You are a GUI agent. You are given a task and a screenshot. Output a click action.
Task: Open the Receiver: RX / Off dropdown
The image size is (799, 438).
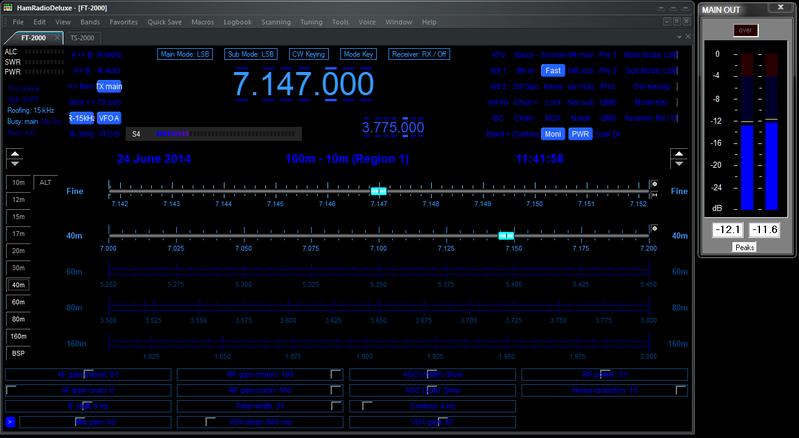(x=419, y=54)
